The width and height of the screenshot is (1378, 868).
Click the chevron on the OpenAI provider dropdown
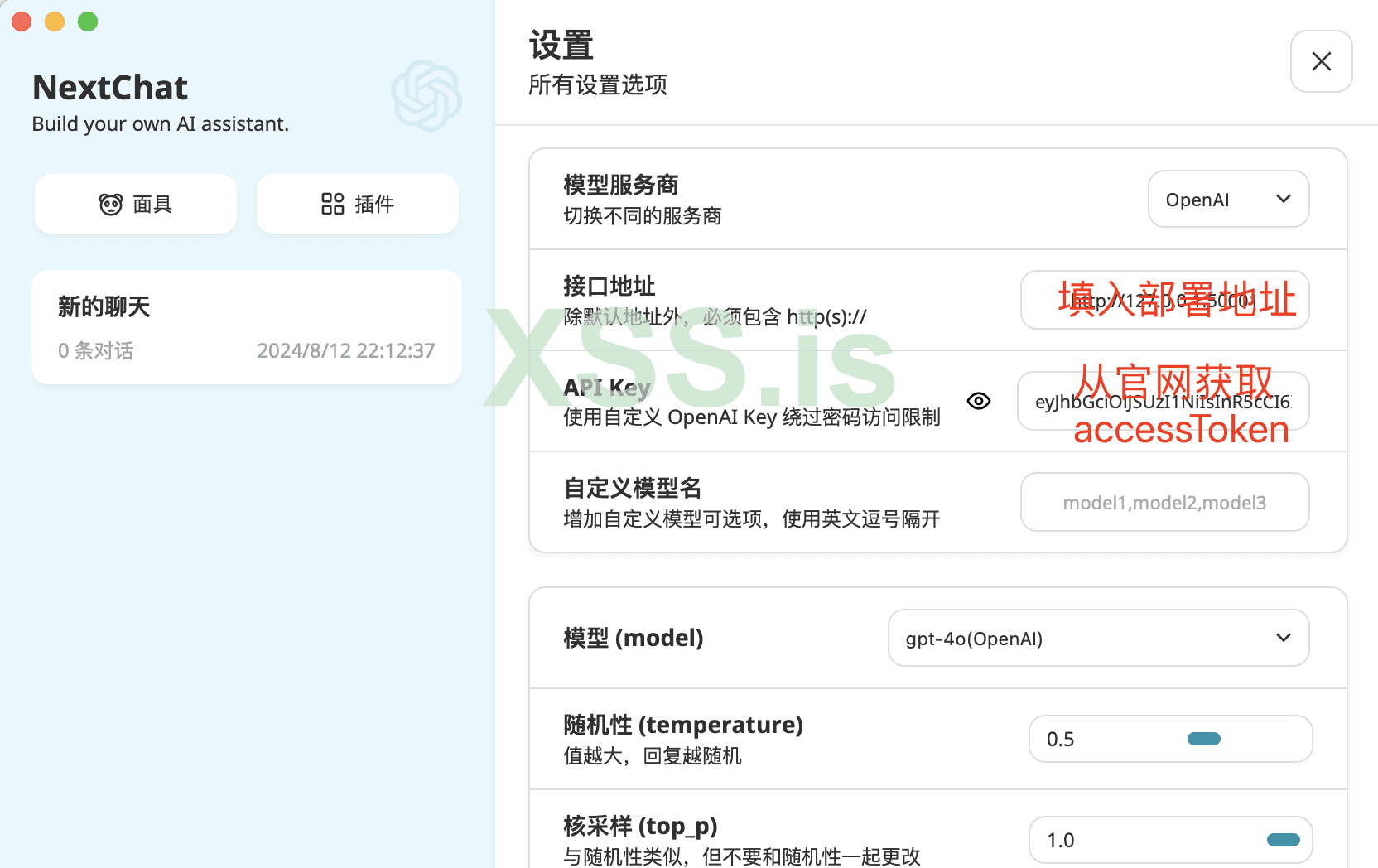pyautogui.click(x=1284, y=199)
